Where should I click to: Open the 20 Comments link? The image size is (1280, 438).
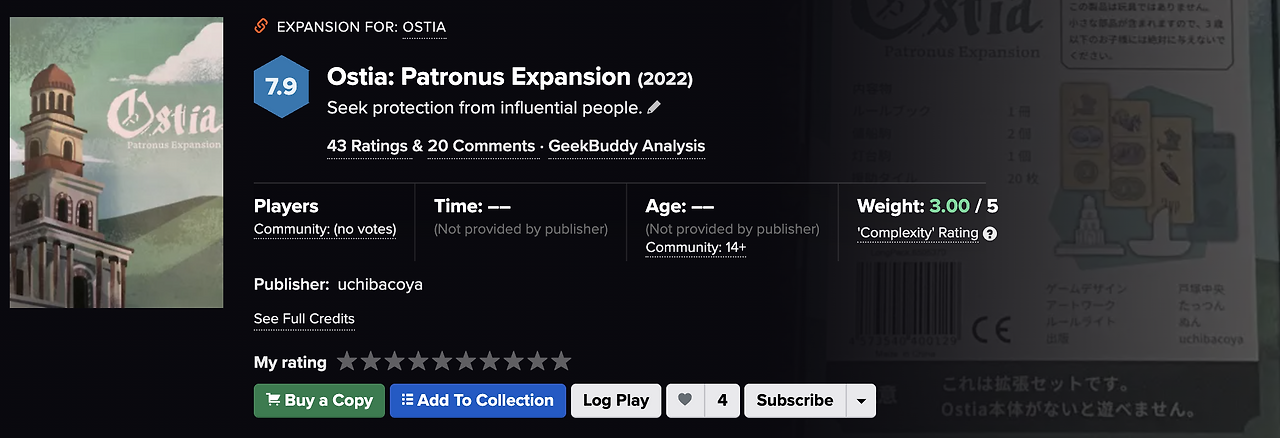[481, 146]
